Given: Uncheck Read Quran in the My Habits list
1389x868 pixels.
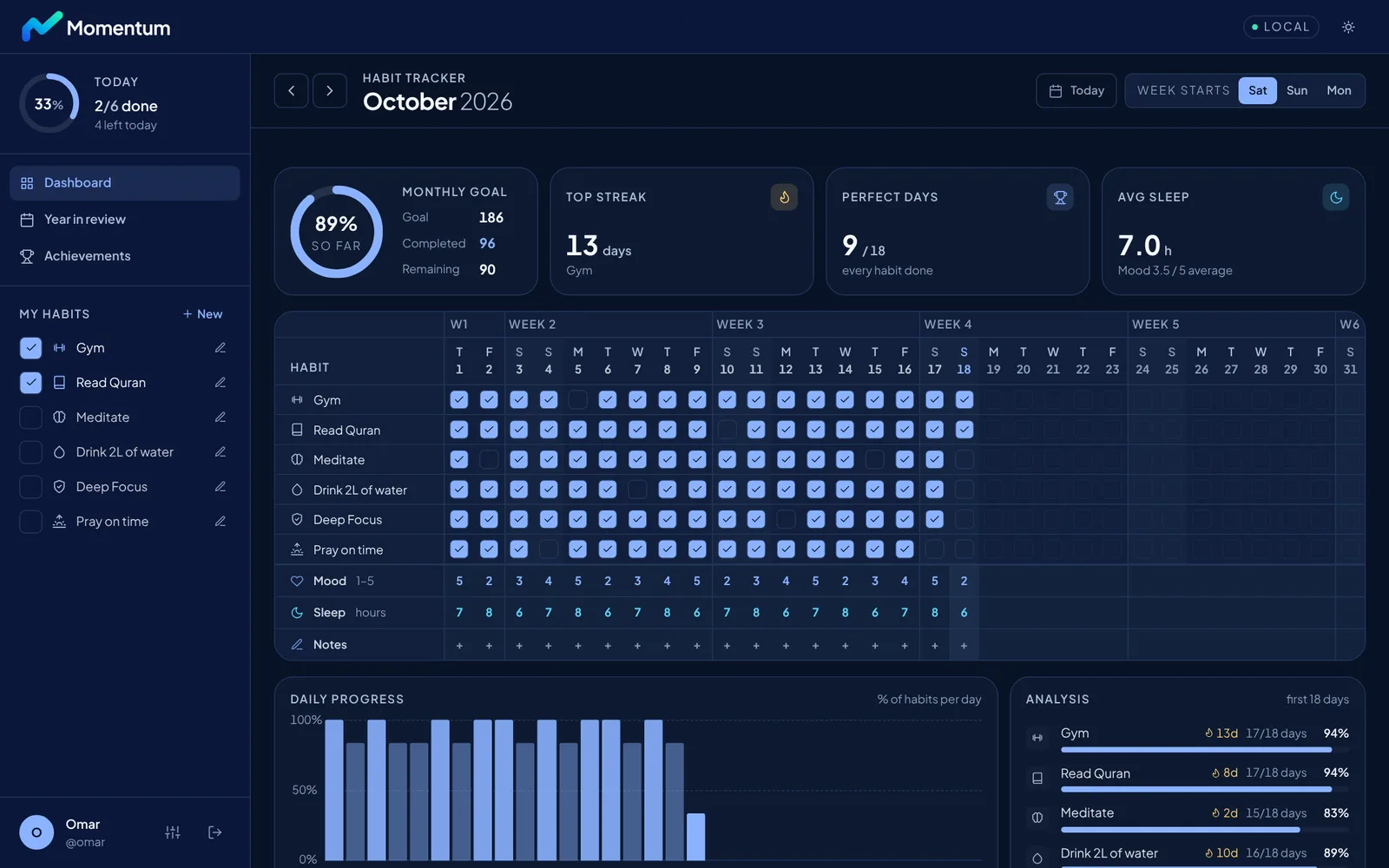Looking at the screenshot, I should coord(30,383).
